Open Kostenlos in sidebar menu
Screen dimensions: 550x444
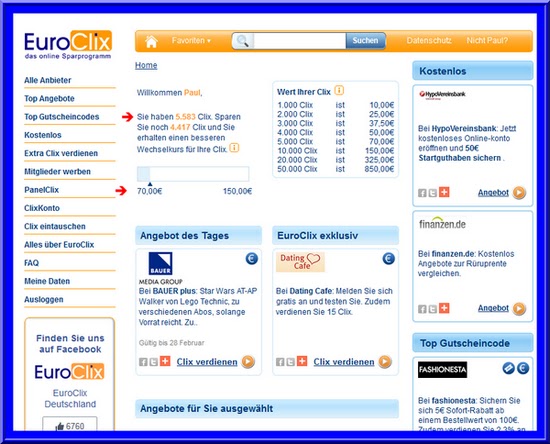(43, 135)
